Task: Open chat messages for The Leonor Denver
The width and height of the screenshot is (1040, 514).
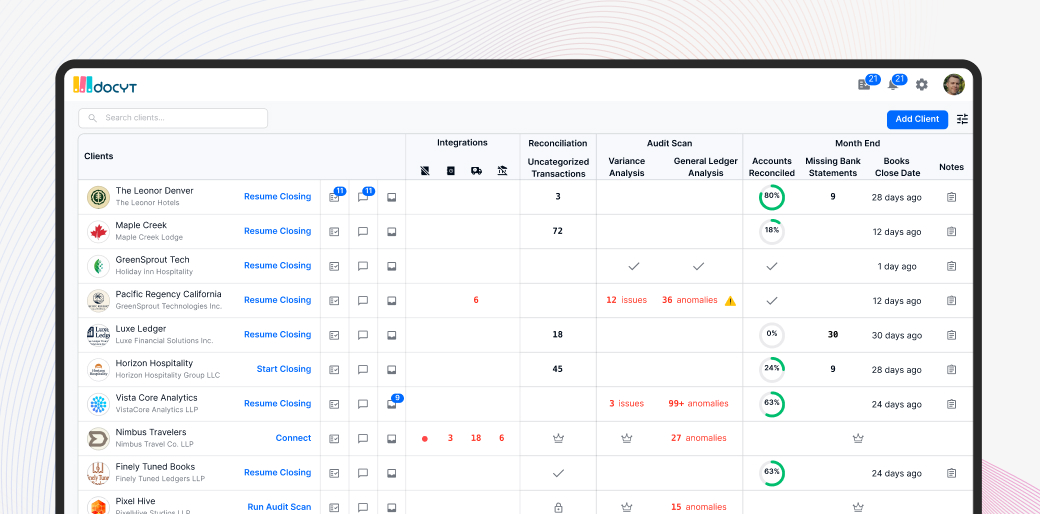Action: tap(363, 197)
